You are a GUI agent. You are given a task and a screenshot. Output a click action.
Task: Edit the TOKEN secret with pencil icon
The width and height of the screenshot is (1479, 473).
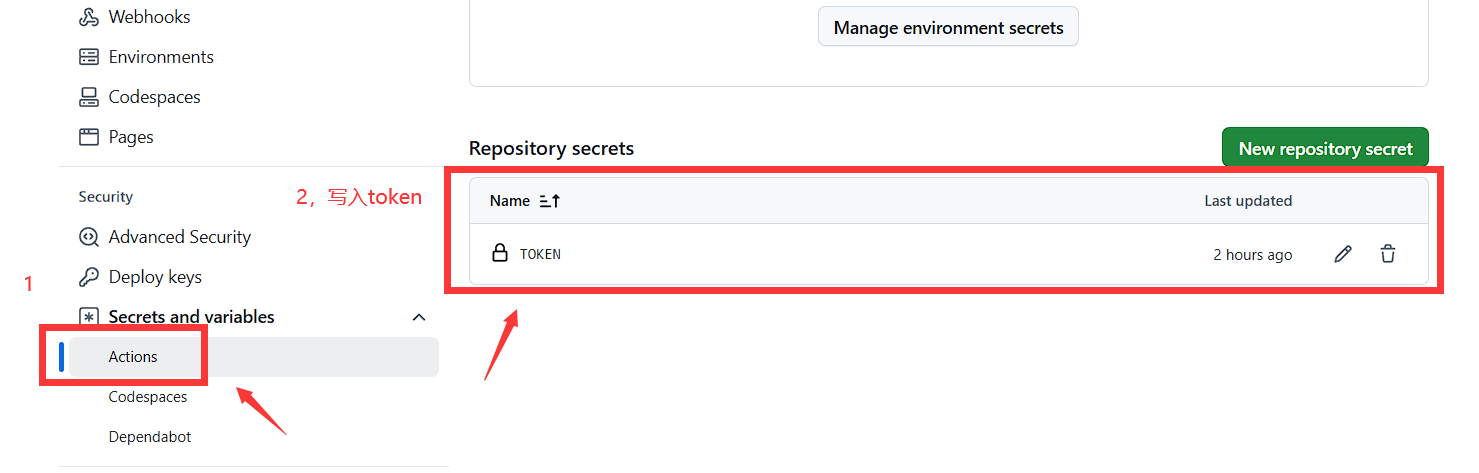(1343, 255)
